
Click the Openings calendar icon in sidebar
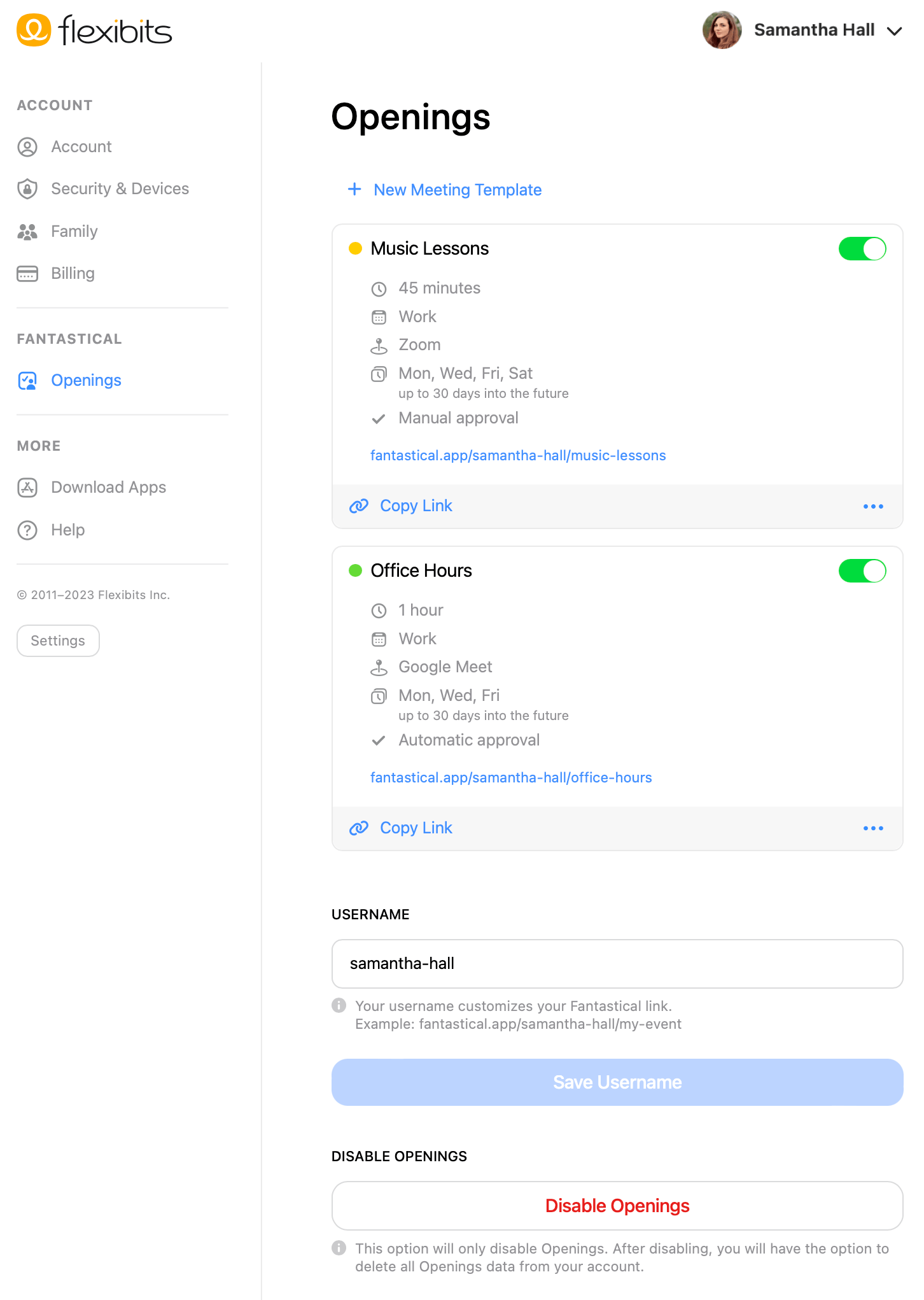click(27, 381)
